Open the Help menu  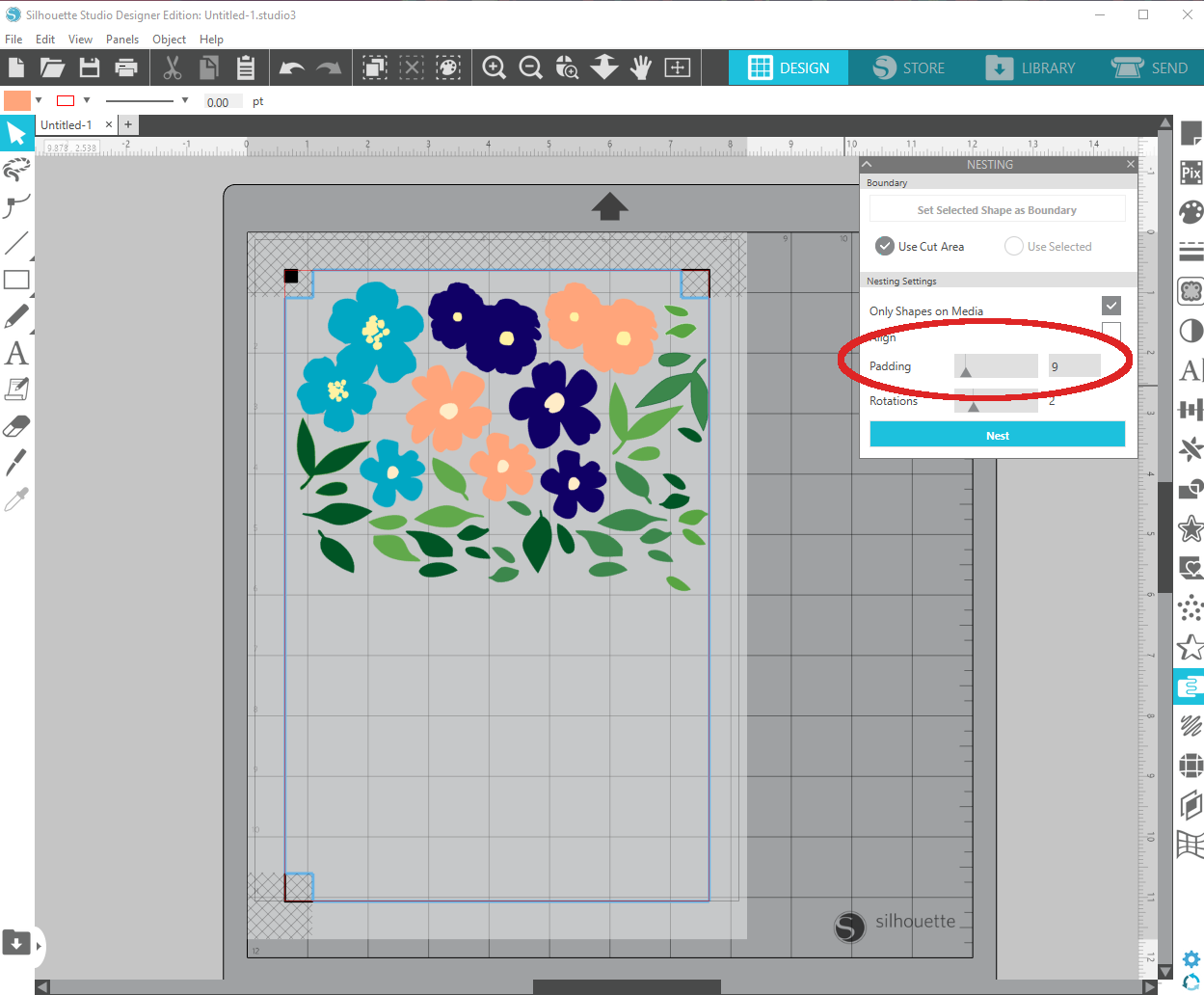(x=211, y=40)
